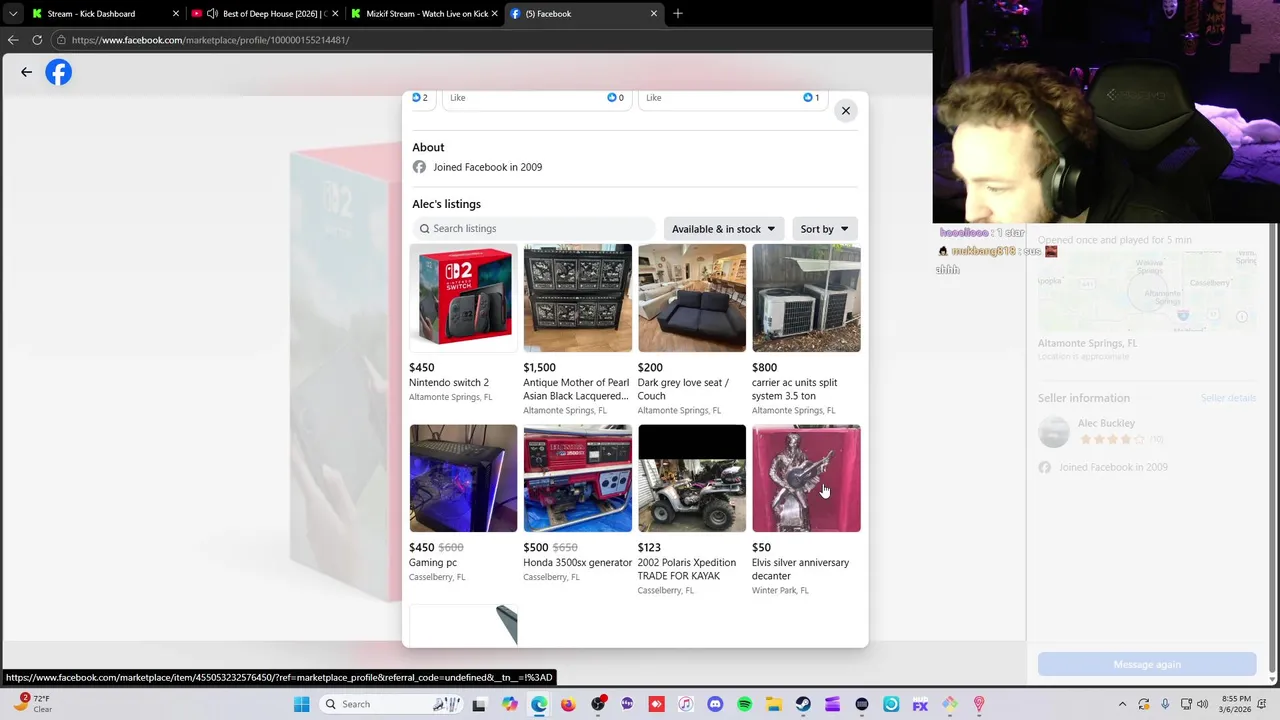Open File Explorer from the taskbar

[773, 704]
